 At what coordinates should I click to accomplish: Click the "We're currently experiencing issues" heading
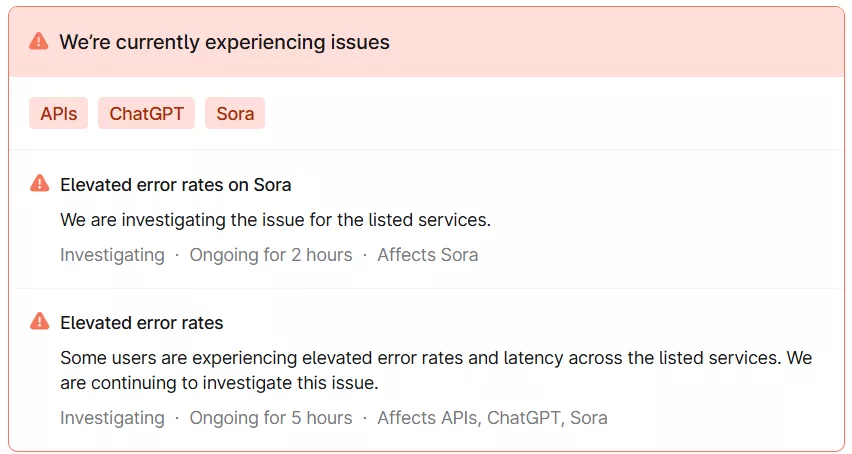pos(224,42)
